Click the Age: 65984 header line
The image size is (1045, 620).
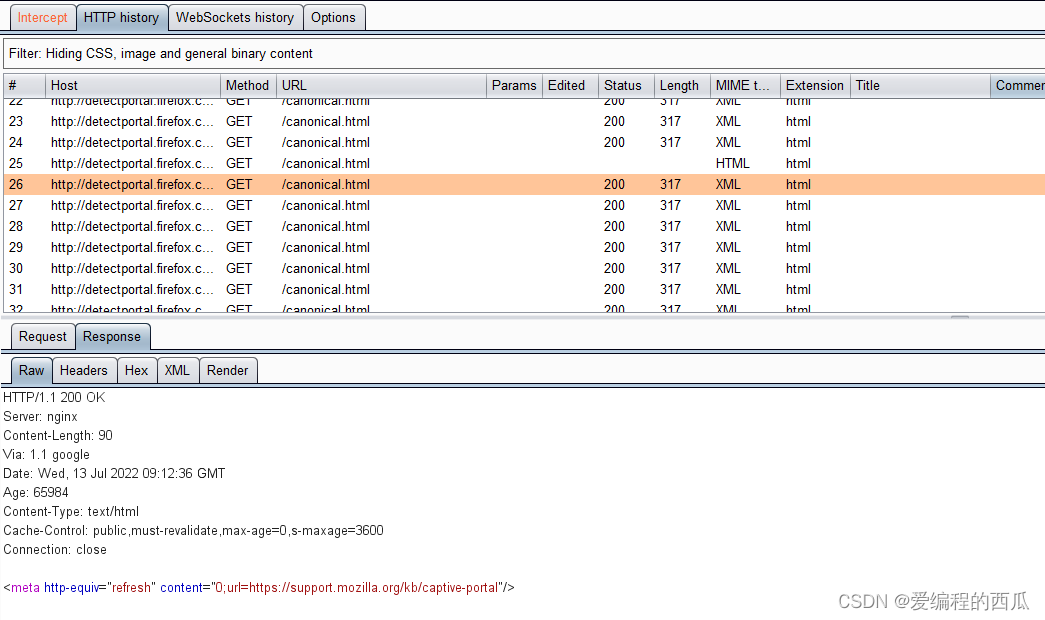[x=36, y=493]
